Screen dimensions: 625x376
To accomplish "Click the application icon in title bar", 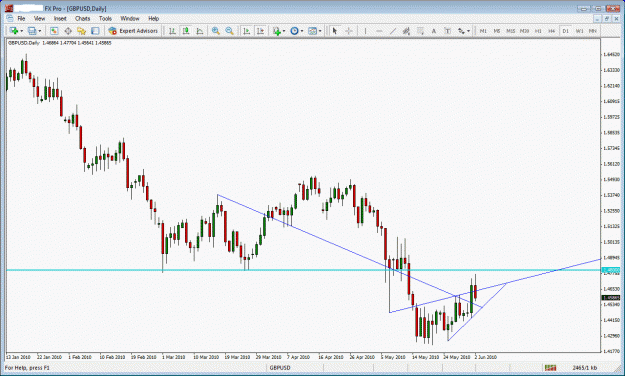I will (9, 8).
